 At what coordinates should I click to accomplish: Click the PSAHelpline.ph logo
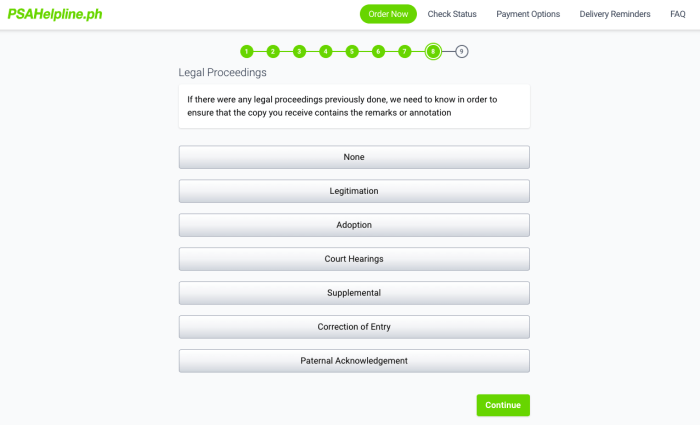[x=55, y=14]
